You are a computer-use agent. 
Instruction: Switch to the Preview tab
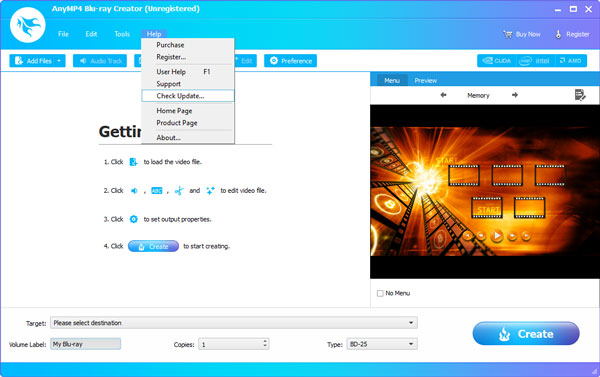pos(426,80)
